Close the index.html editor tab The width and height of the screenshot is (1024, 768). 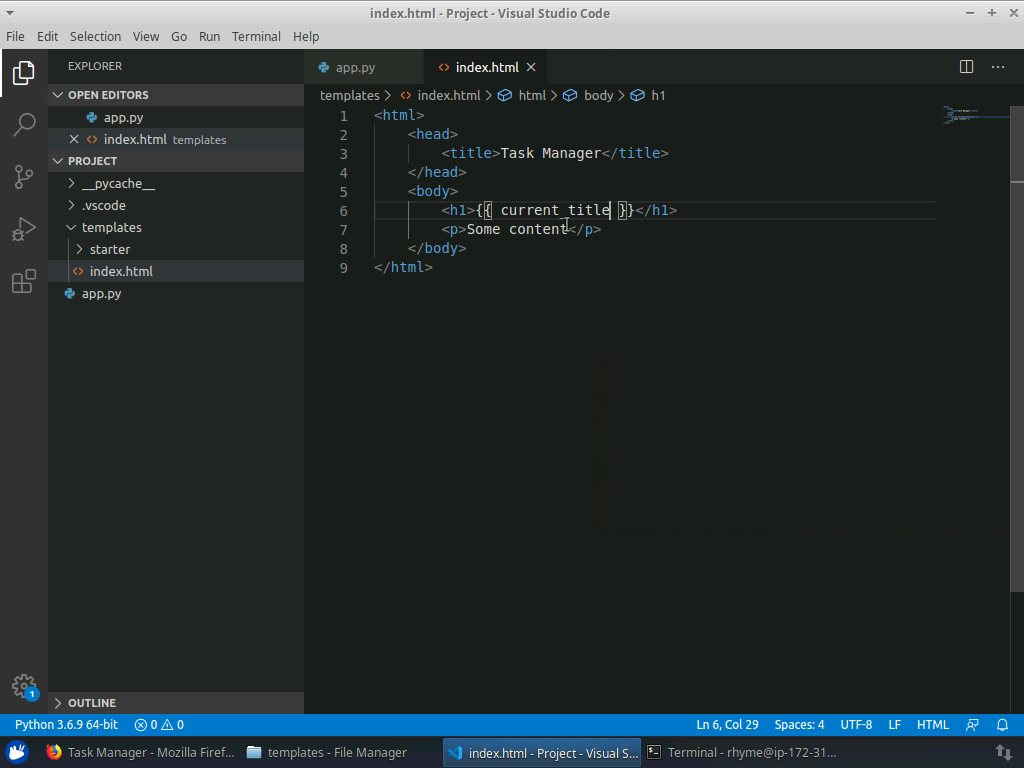[x=531, y=67]
